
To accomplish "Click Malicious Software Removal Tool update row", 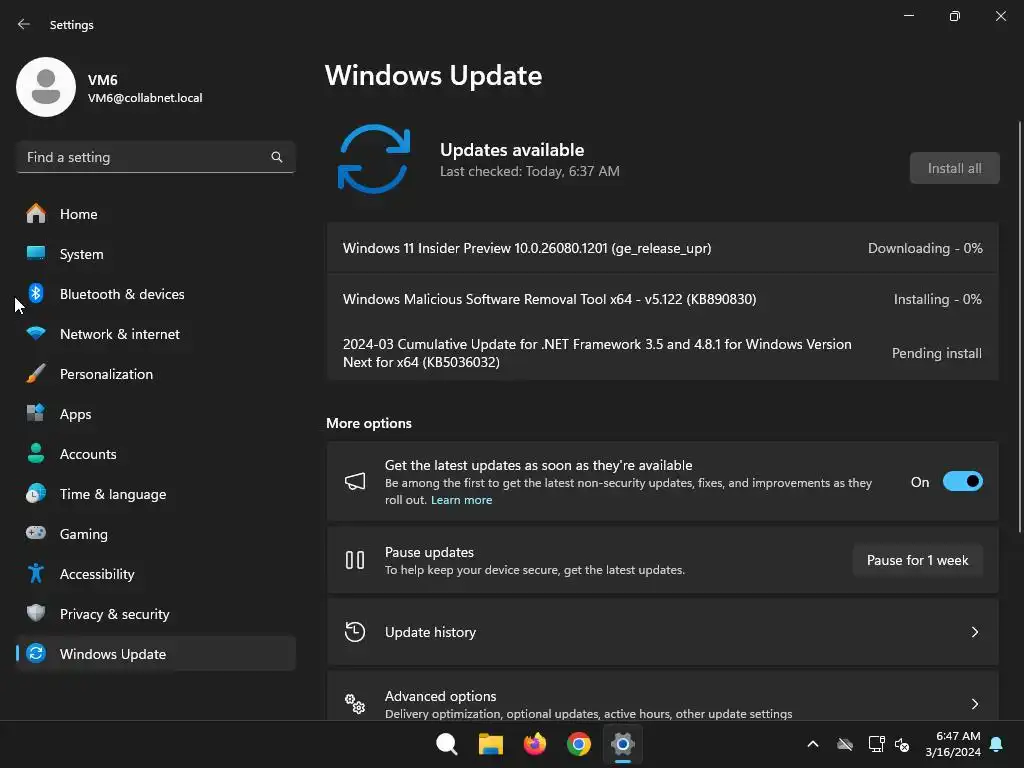I will (x=662, y=299).
